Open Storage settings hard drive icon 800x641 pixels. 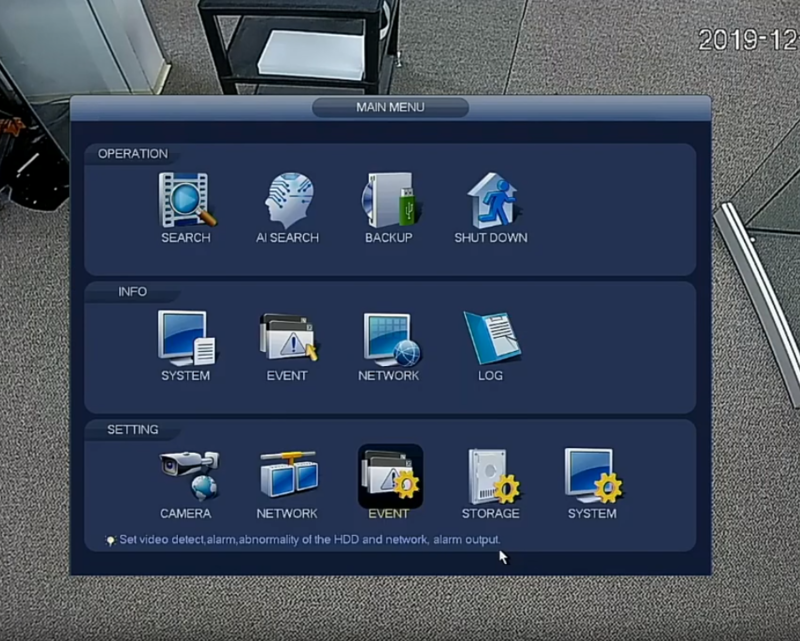493,476
